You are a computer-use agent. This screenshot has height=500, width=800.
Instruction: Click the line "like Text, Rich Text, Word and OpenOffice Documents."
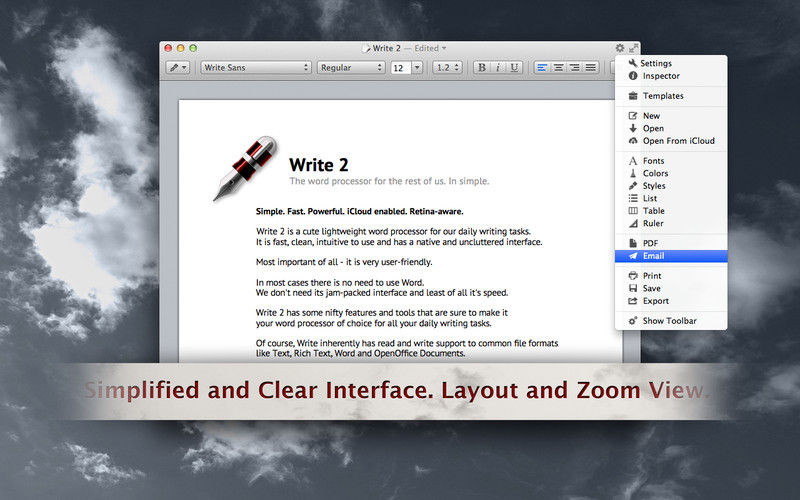tap(360, 354)
